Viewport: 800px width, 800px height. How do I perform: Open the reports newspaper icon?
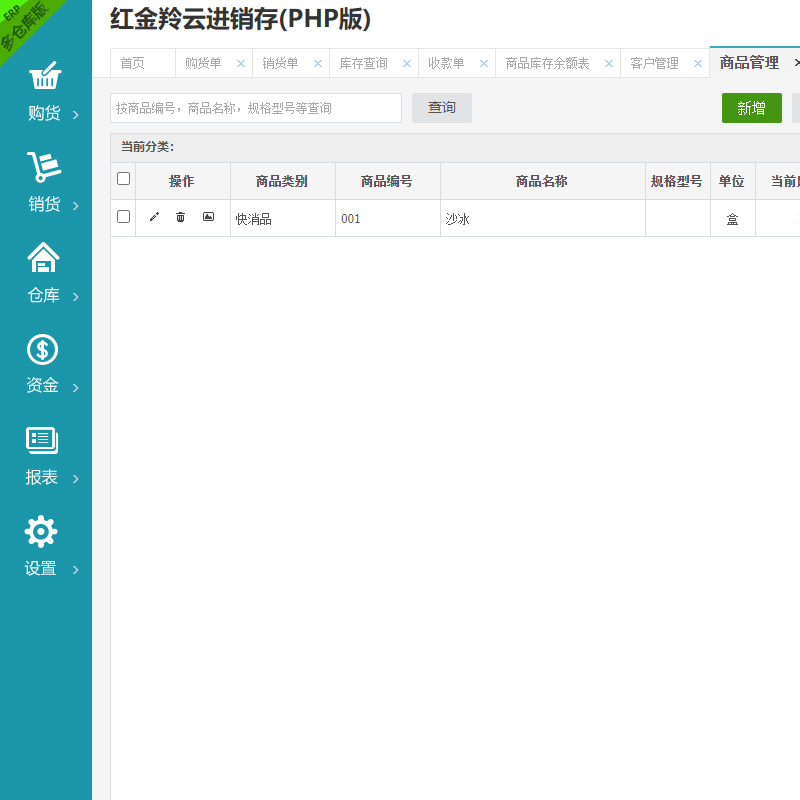click(42, 440)
